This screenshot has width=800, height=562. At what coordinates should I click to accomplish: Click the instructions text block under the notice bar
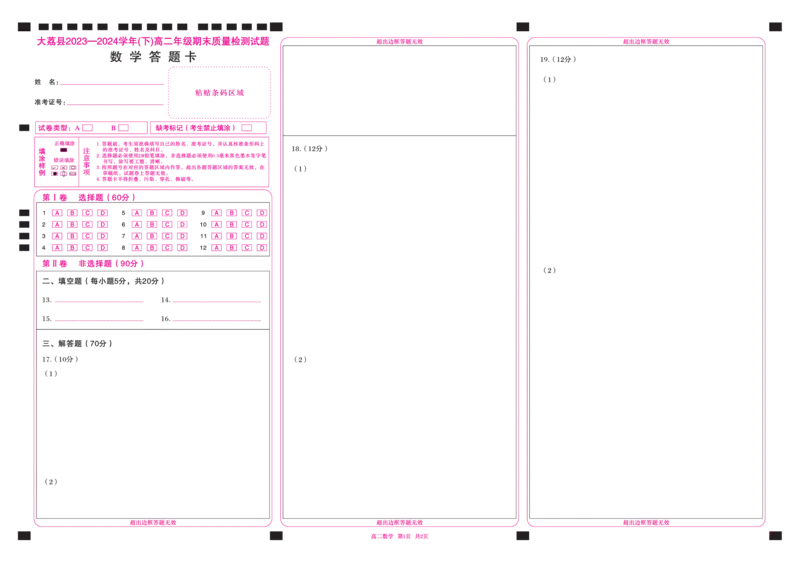tap(180, 160)
